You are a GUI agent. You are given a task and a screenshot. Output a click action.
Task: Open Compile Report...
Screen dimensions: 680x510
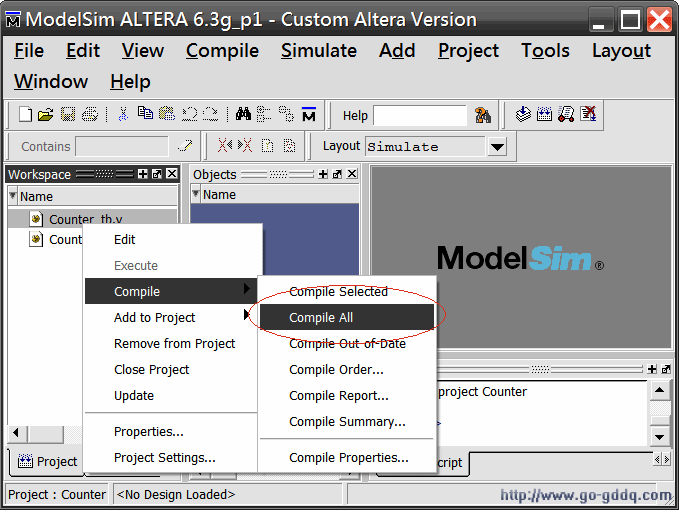347,396
